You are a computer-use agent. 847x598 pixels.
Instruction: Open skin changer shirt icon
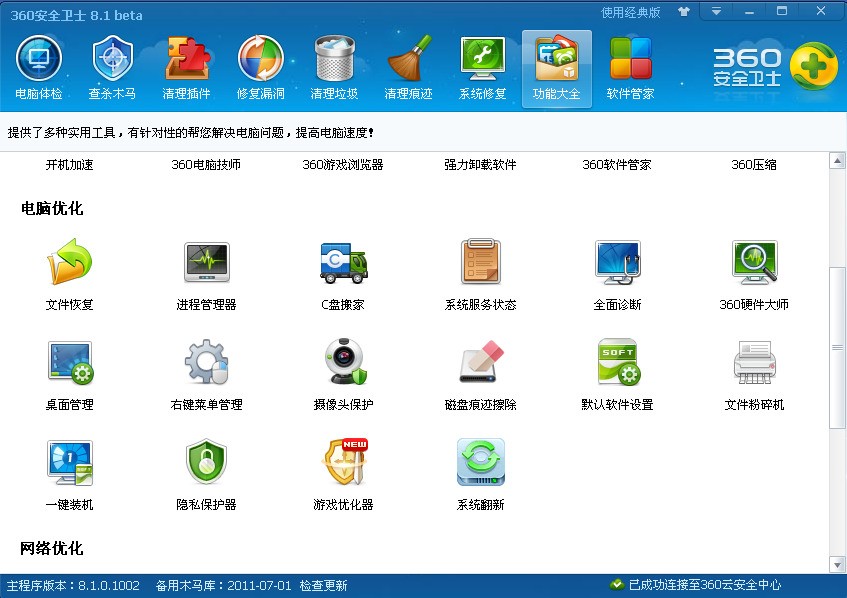coord(684,12)
